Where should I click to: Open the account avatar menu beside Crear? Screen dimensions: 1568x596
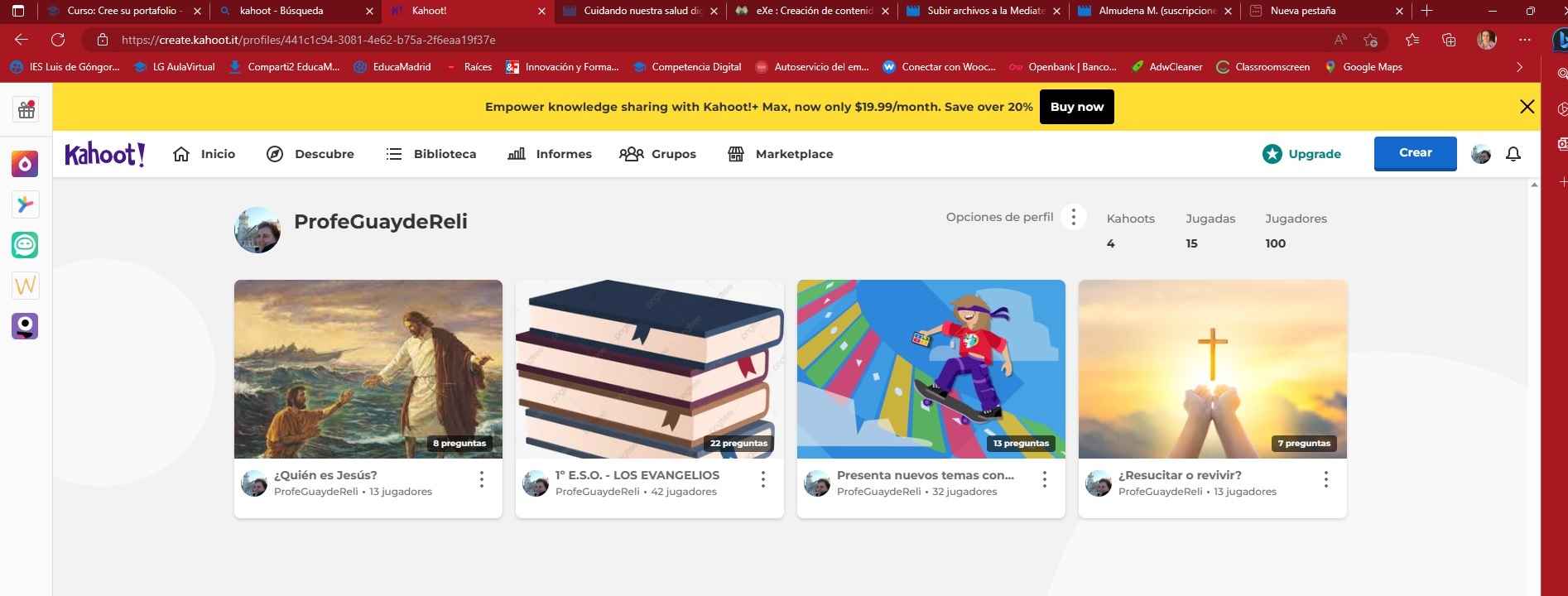[1481, 154]
